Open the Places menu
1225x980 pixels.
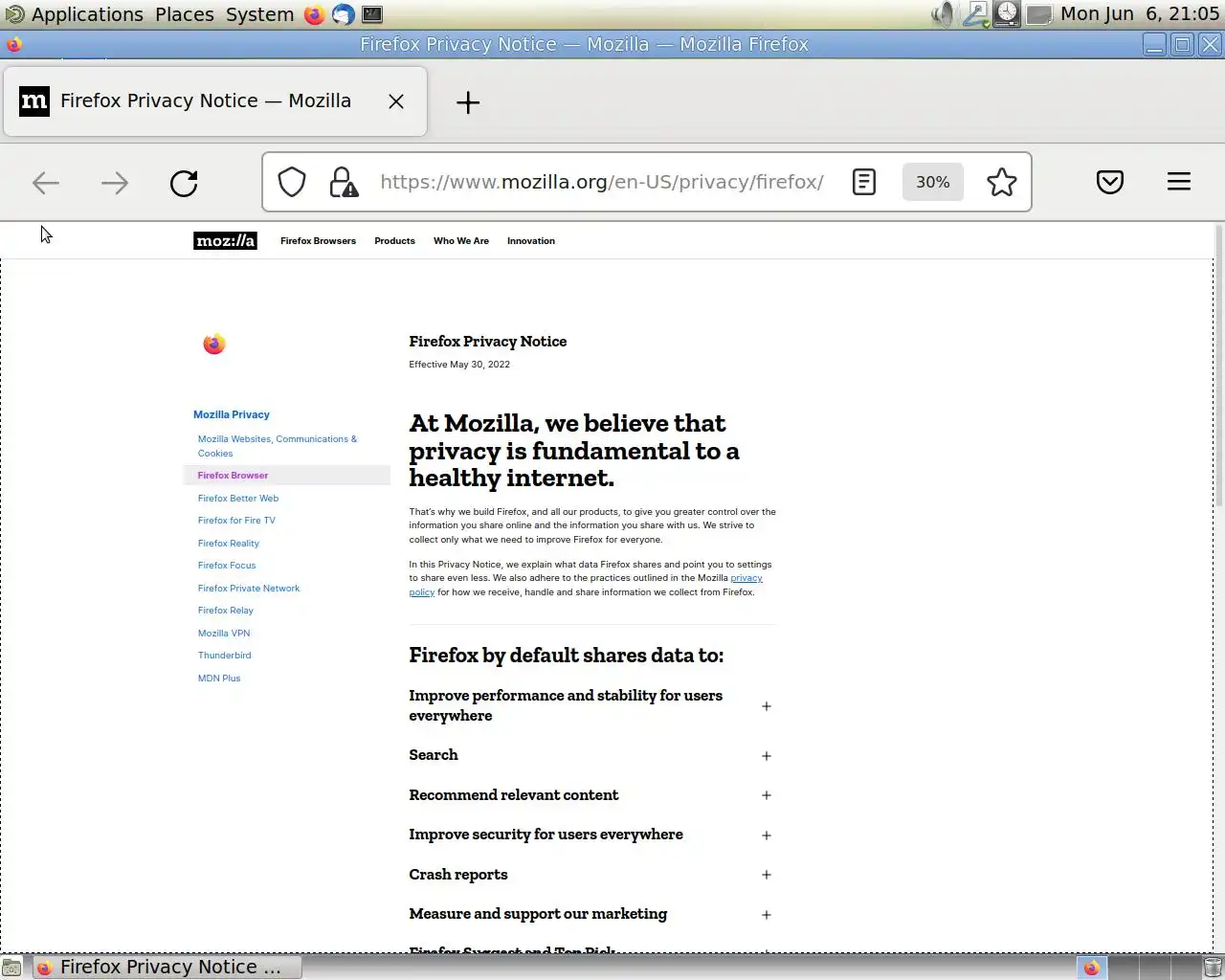pyautogui.click(x=185, y=14)
